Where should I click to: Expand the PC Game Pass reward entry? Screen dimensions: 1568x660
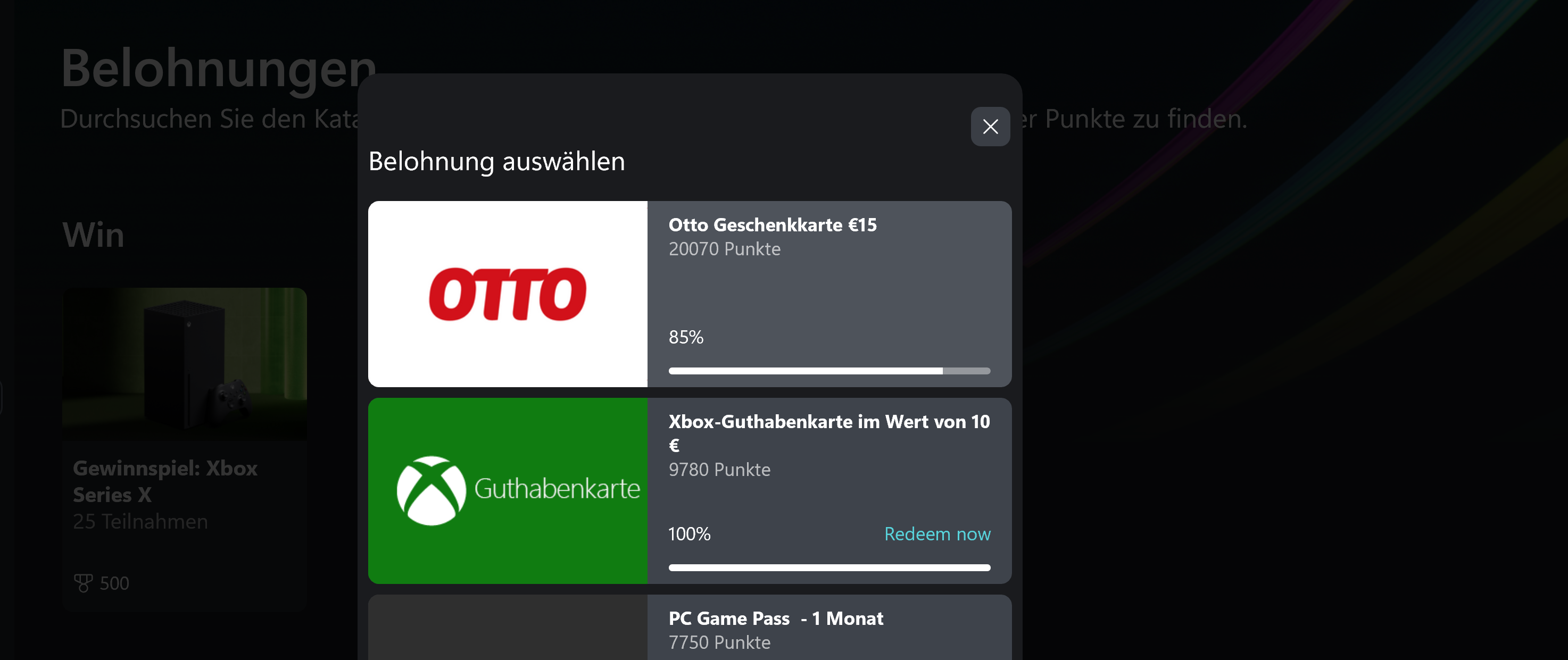click(x=775, y=619)
